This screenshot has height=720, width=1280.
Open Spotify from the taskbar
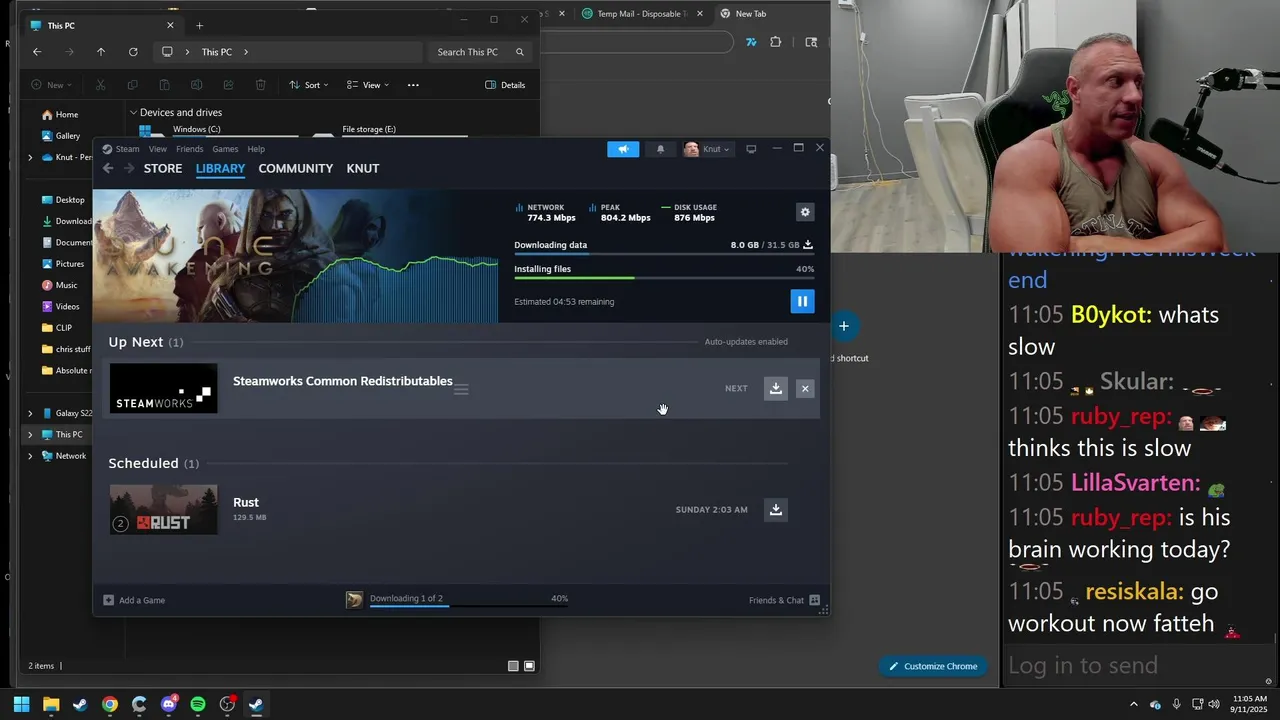pos(198,704)
